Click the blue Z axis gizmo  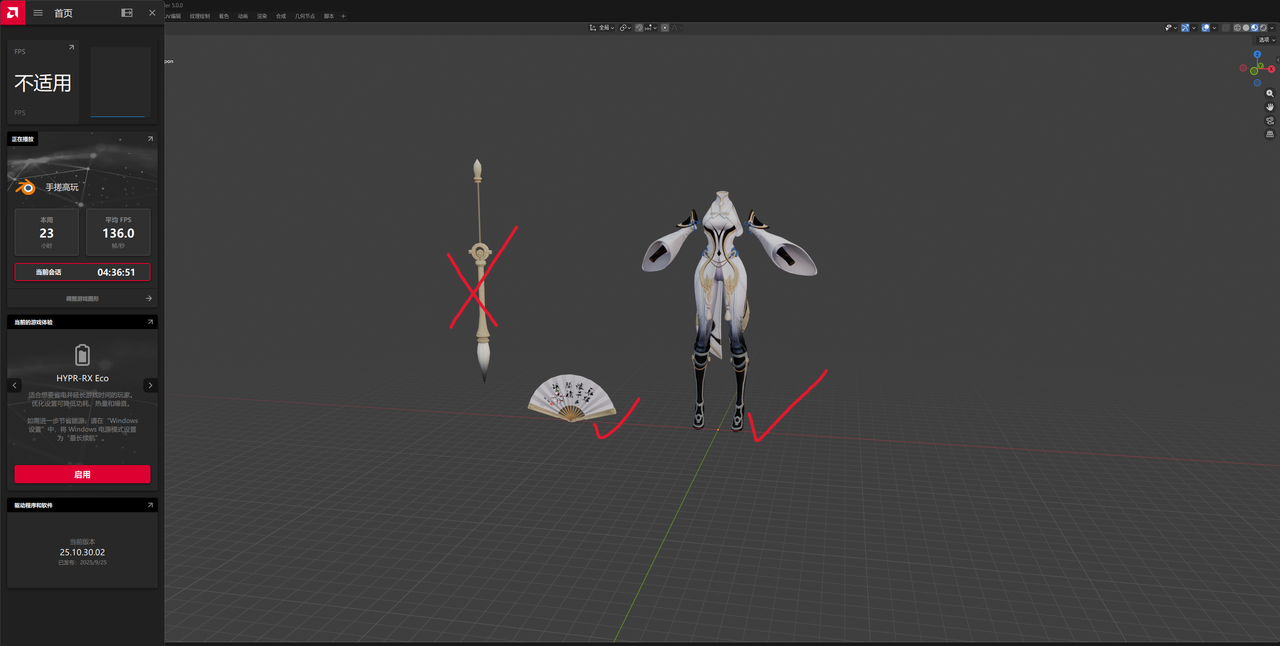point(1257,54)
